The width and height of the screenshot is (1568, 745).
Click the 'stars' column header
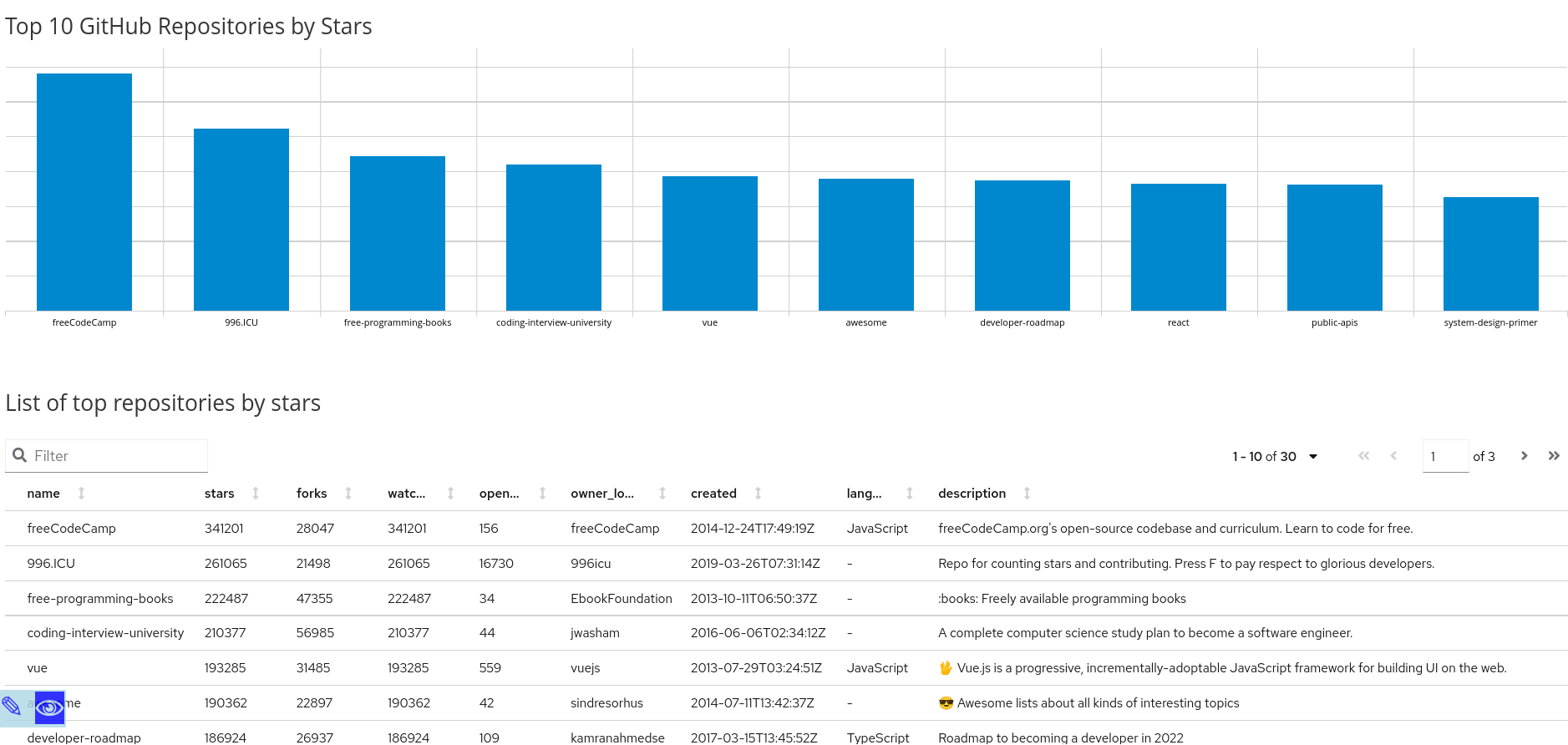(220, 494)
